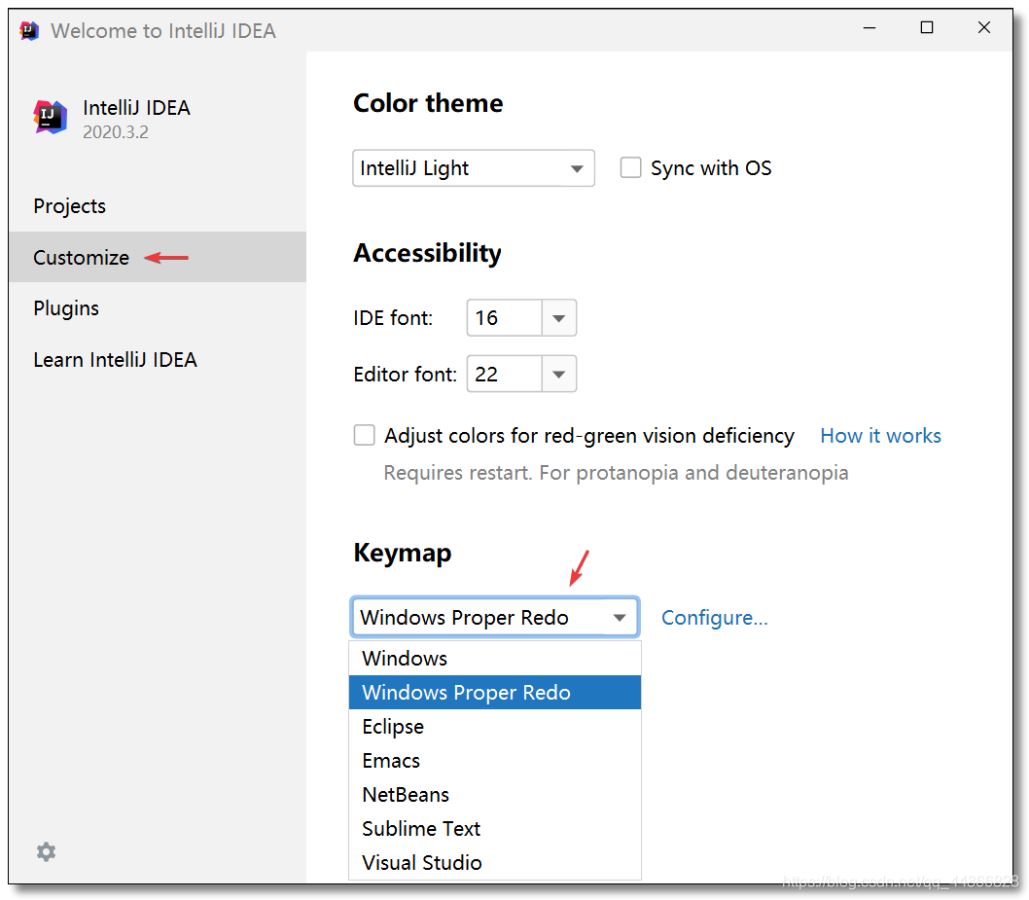Switch to the Plugins tab
The height and width of the screenshot is (900, 1029).
pos(66,308)
